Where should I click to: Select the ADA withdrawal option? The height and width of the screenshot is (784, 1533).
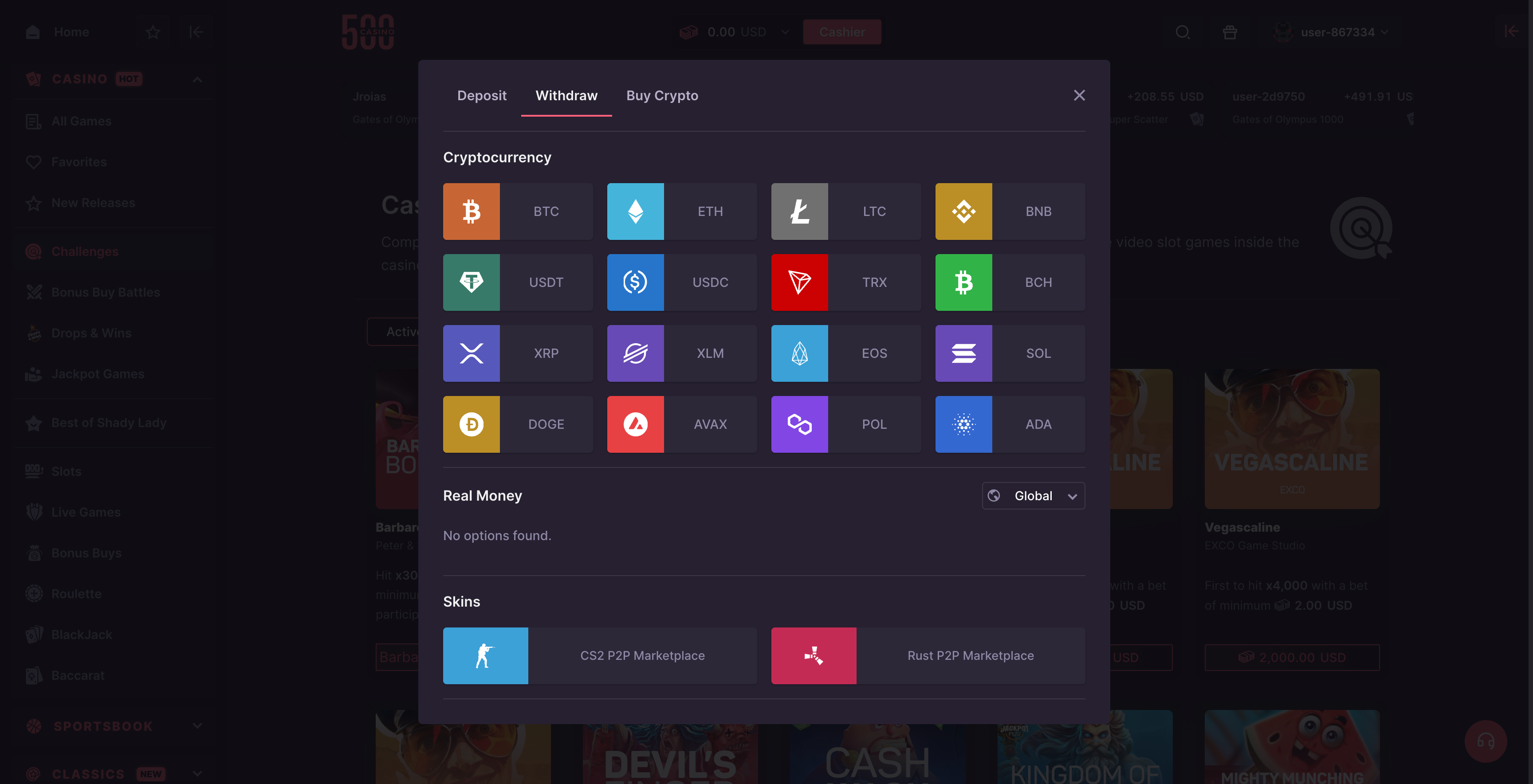(x=1009, y=424)
